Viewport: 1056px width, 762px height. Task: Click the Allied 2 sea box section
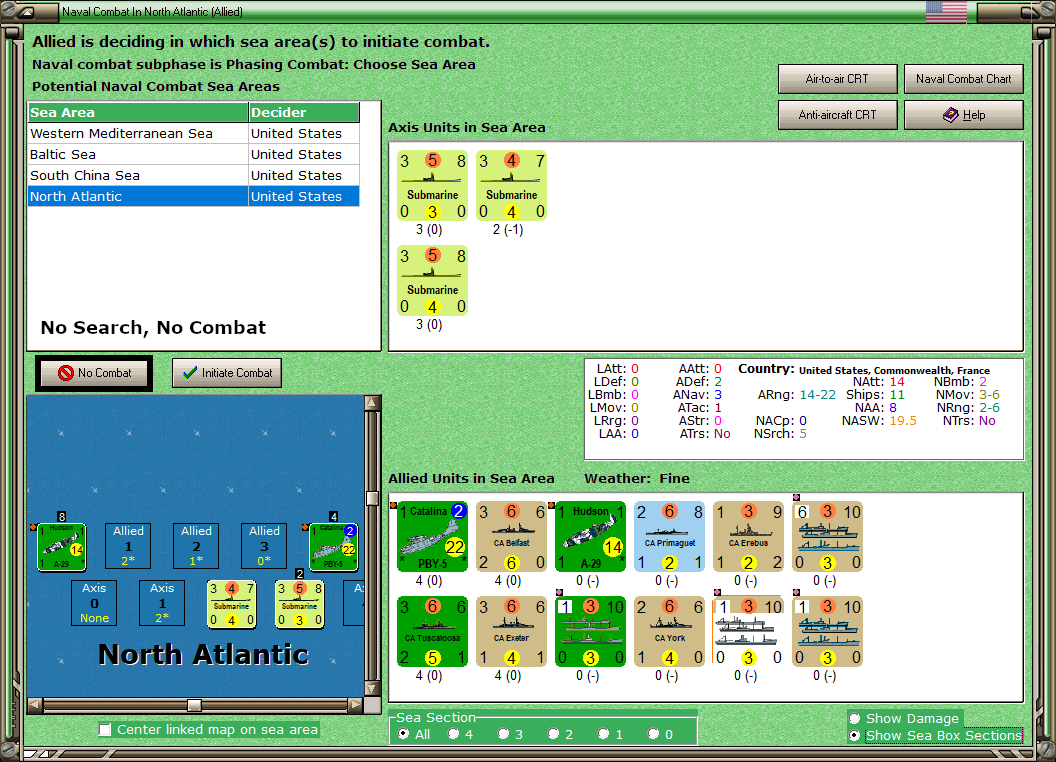click(196, 546)
